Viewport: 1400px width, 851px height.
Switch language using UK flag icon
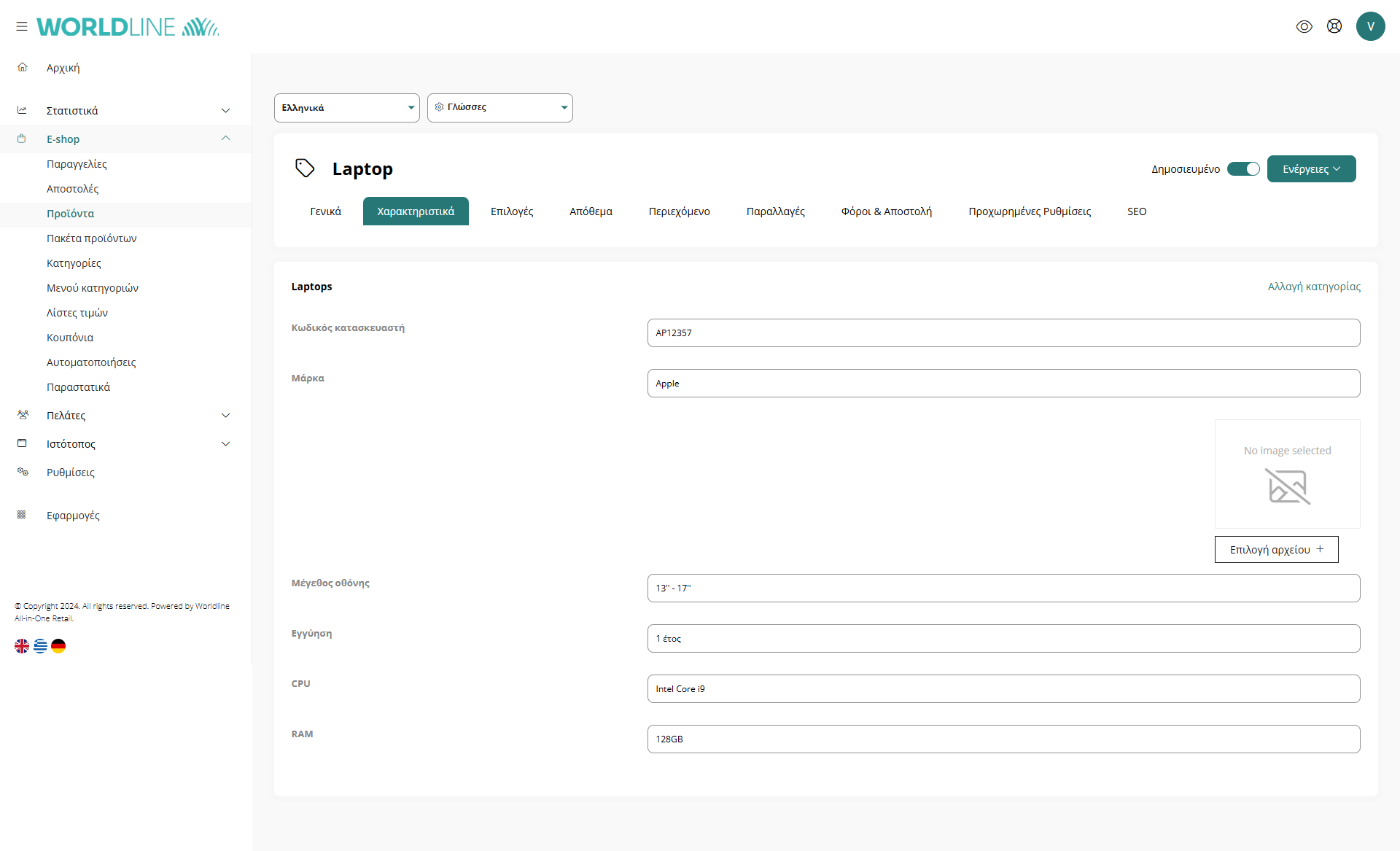22,646
